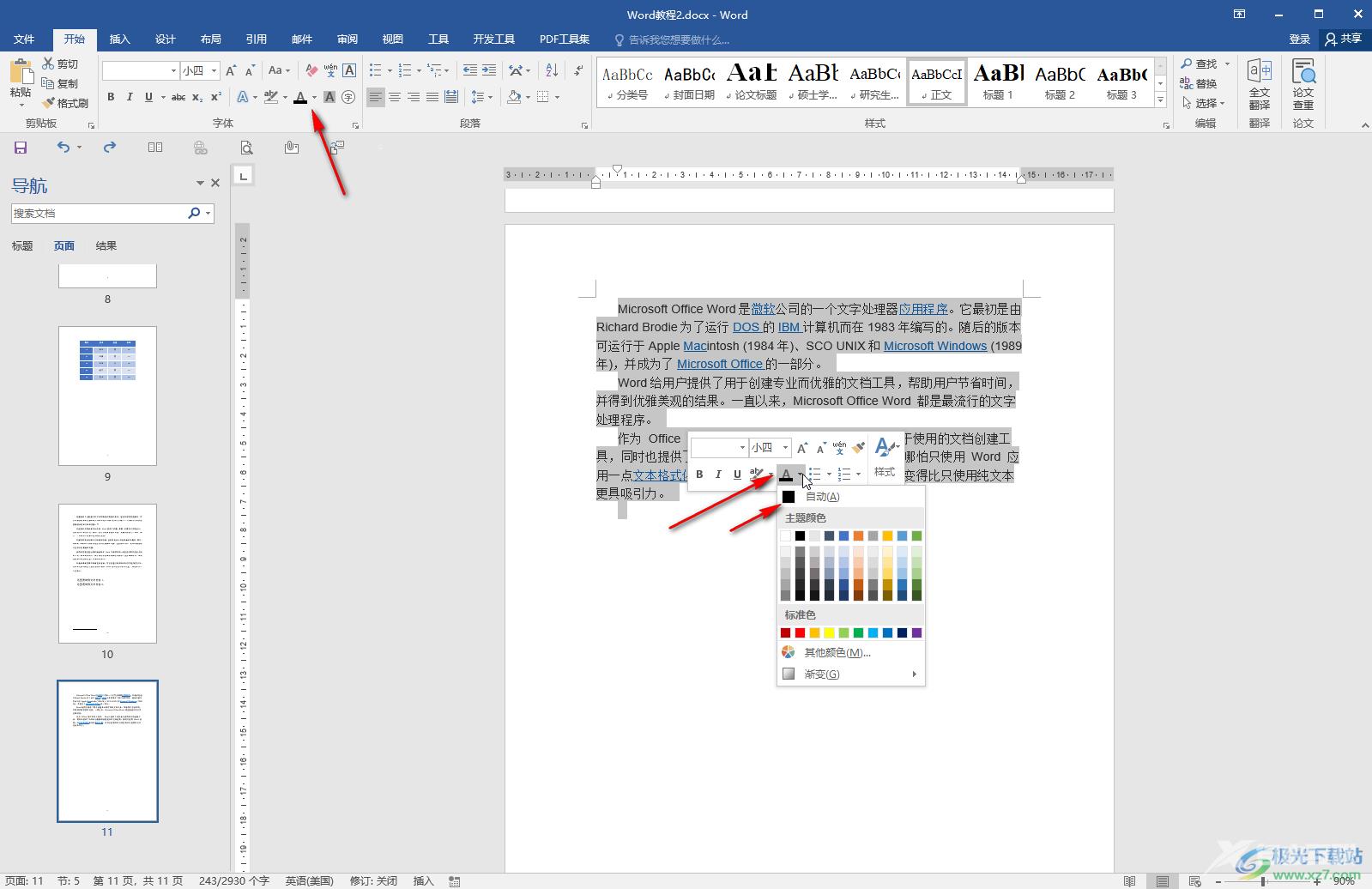The image size is (1372, 889).
Task: Click the Redo arrow icon
Action: [x=110, y=148]
